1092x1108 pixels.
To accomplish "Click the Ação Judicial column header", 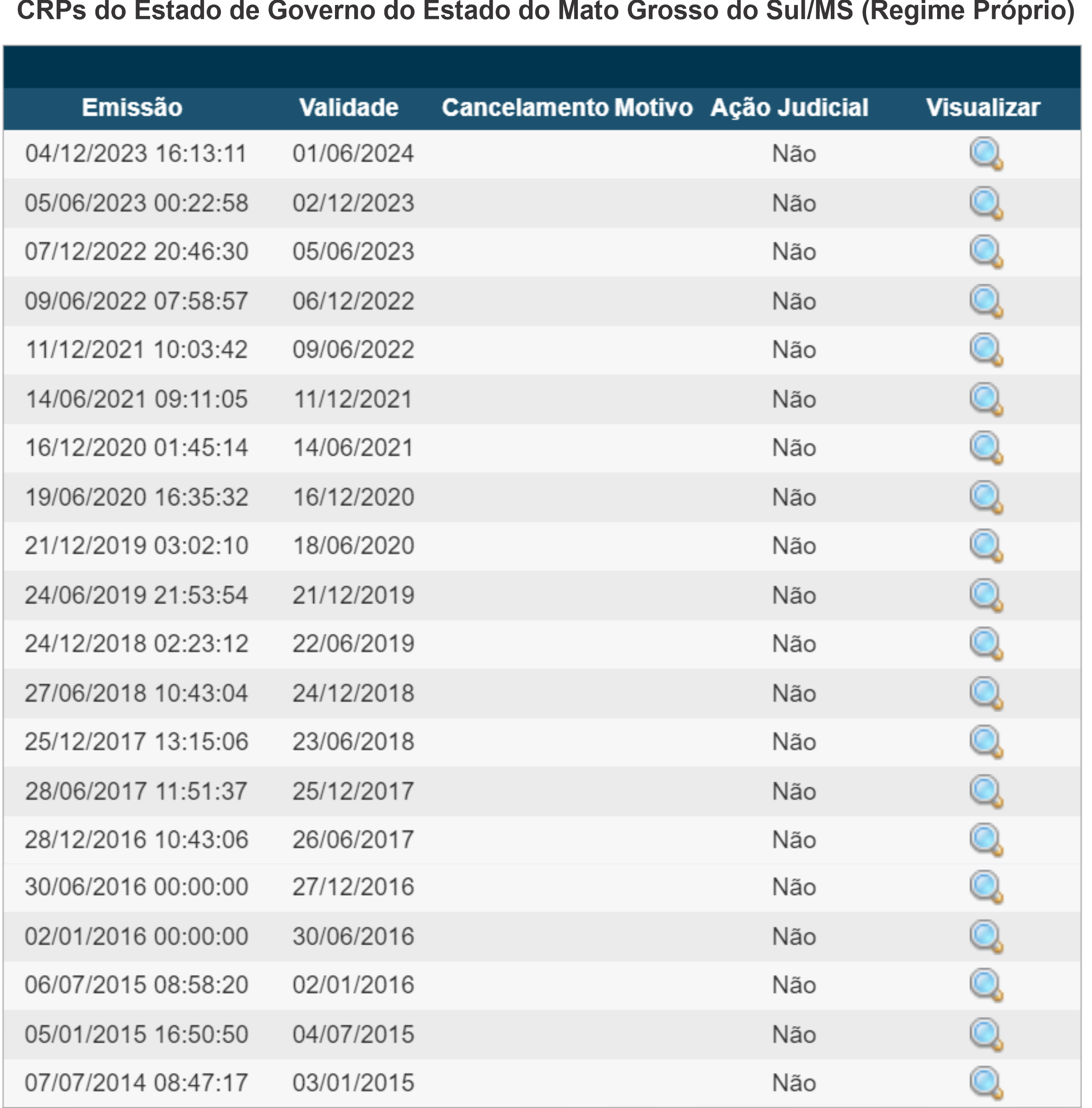I will point(790,108).
